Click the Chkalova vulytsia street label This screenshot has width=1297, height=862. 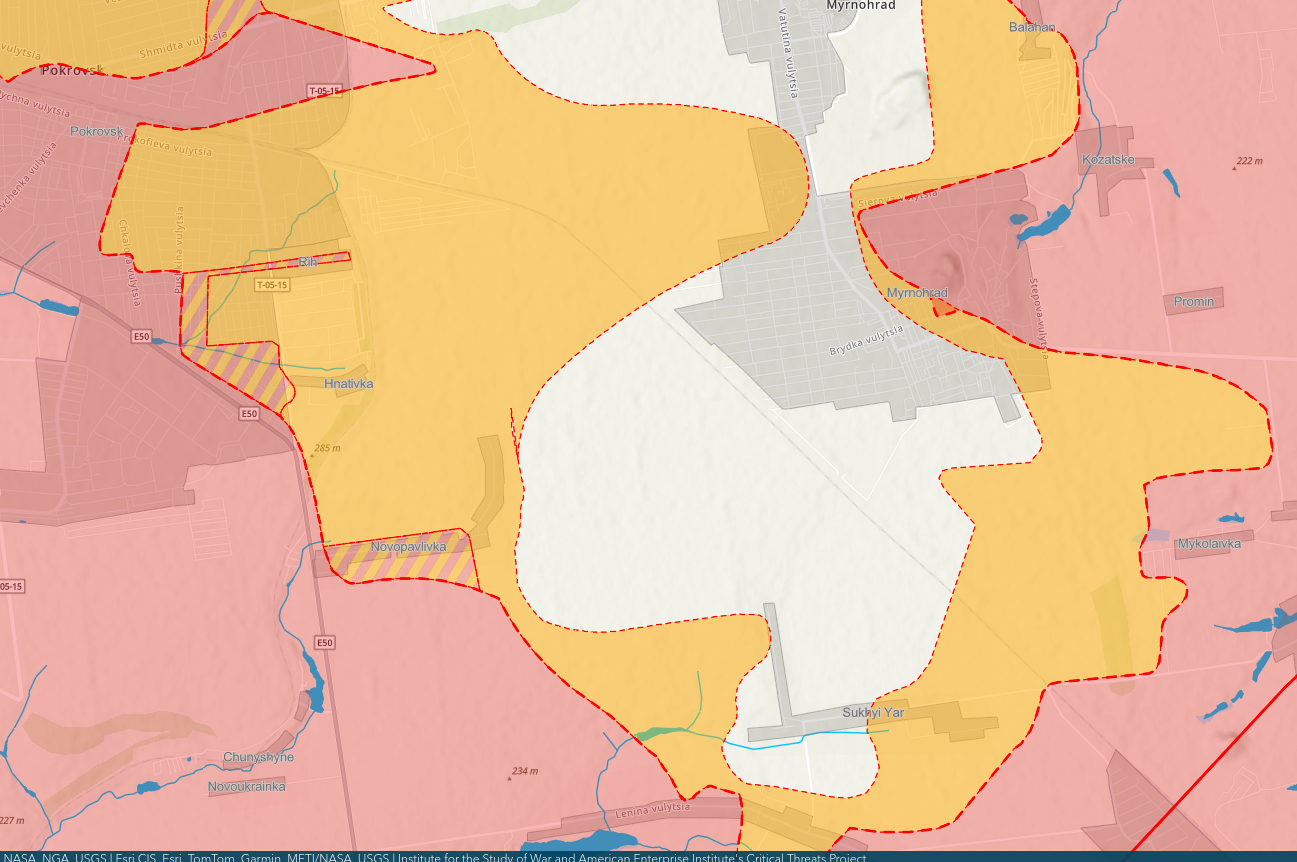pos(128,261)
